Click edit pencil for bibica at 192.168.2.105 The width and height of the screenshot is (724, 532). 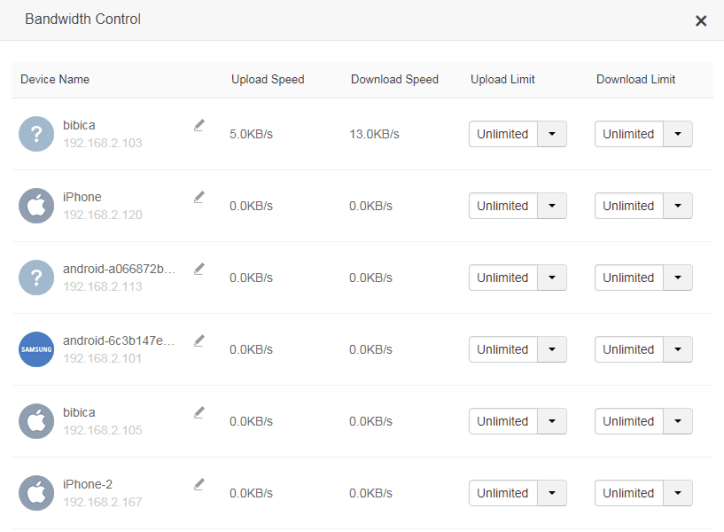coord(199,413)
